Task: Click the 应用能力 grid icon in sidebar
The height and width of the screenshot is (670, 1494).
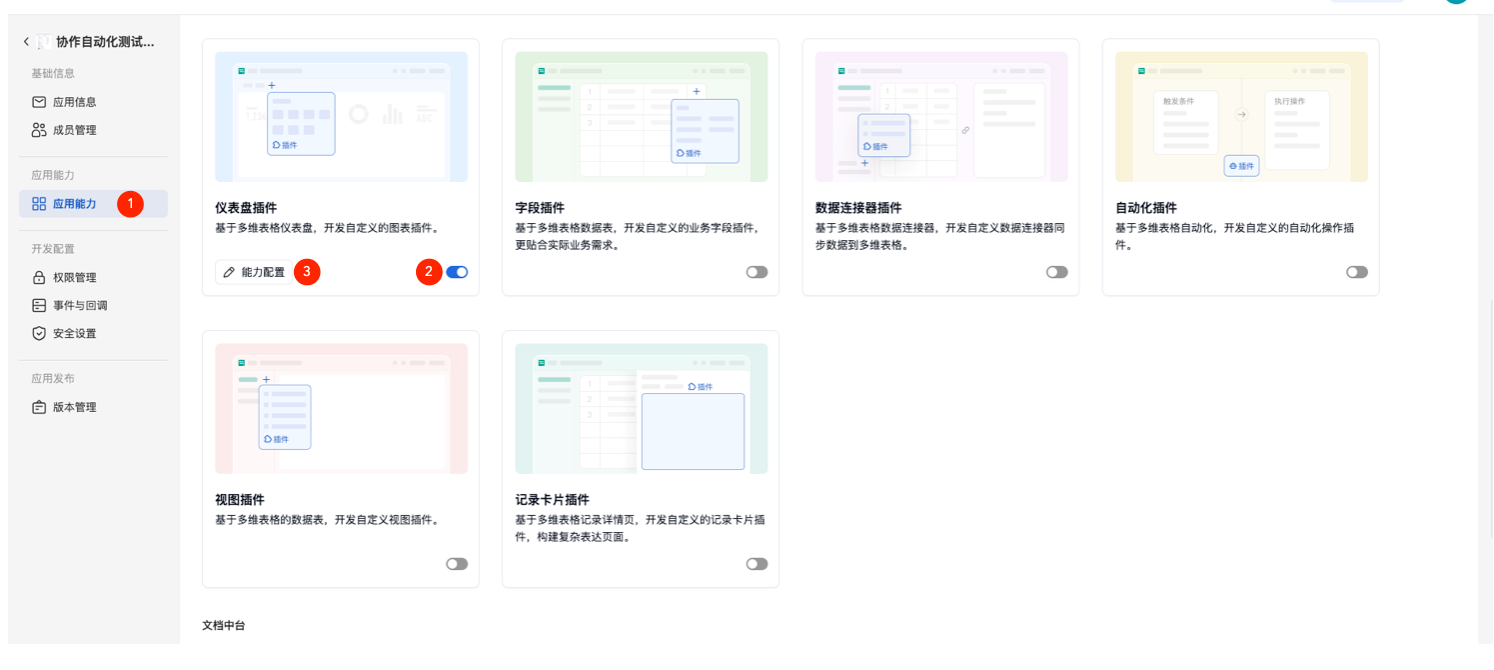Action: tap(39, 204)
